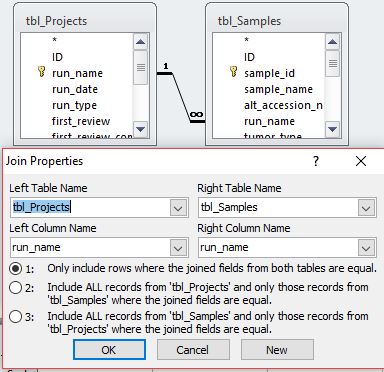Click the tbl_Projects table title
Image resolution: width=384 pixels, height=372 pixels.
pos(56,21)
